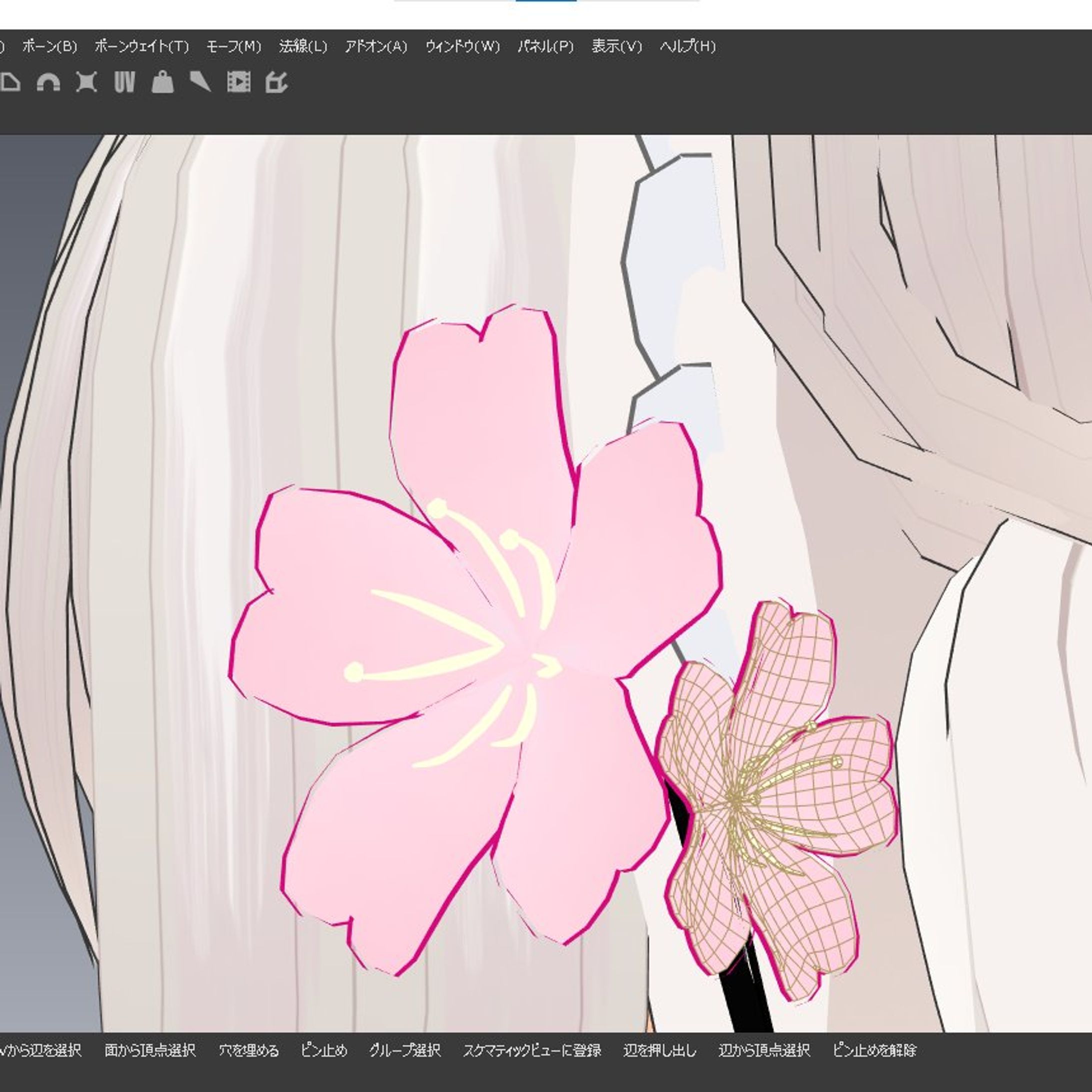
Task: Click the clapperboard-style toolbar icon
Action: coord(276,82)
